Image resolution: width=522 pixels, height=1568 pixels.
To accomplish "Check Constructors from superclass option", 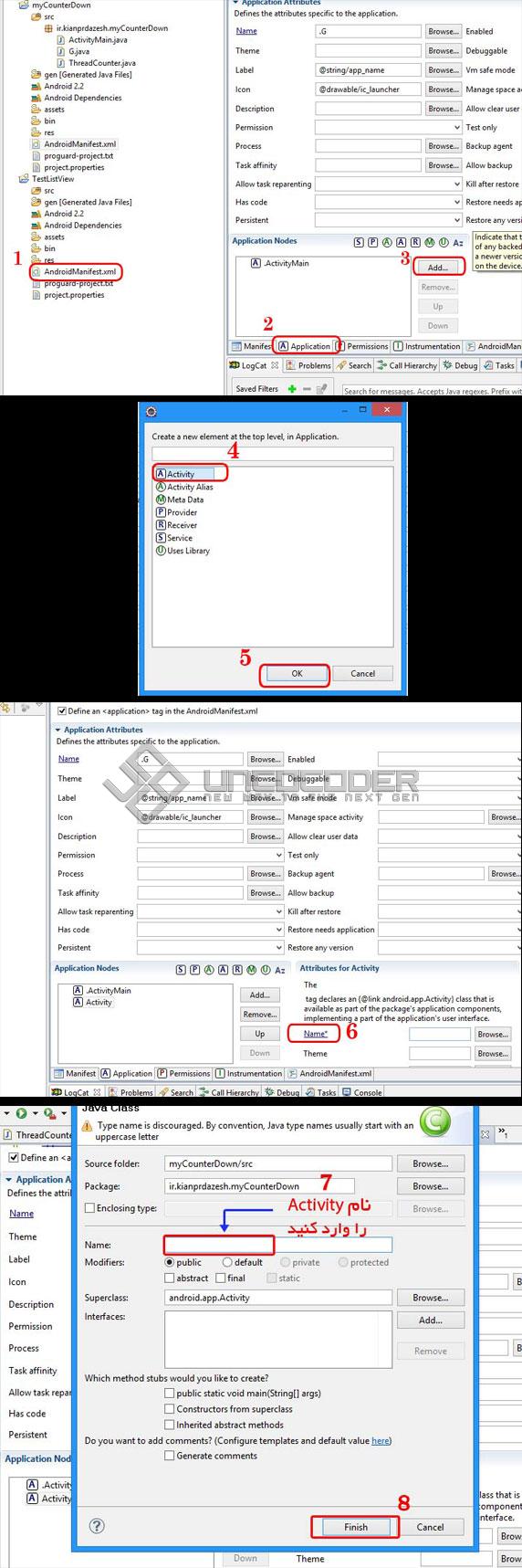I will tap(170, 1408).
